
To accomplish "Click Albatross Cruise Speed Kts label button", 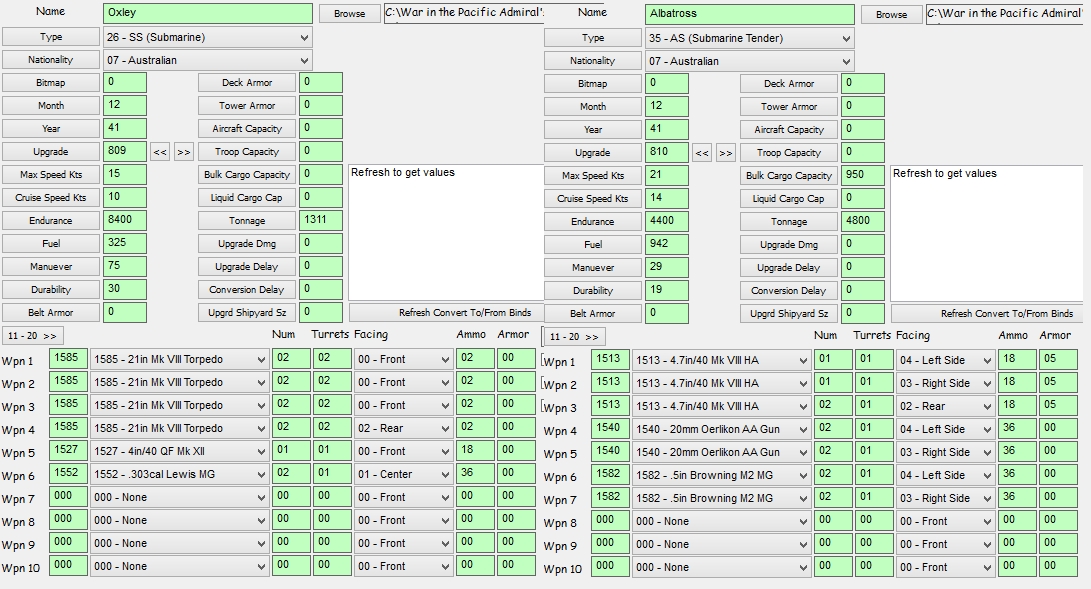I will point(593,198).
